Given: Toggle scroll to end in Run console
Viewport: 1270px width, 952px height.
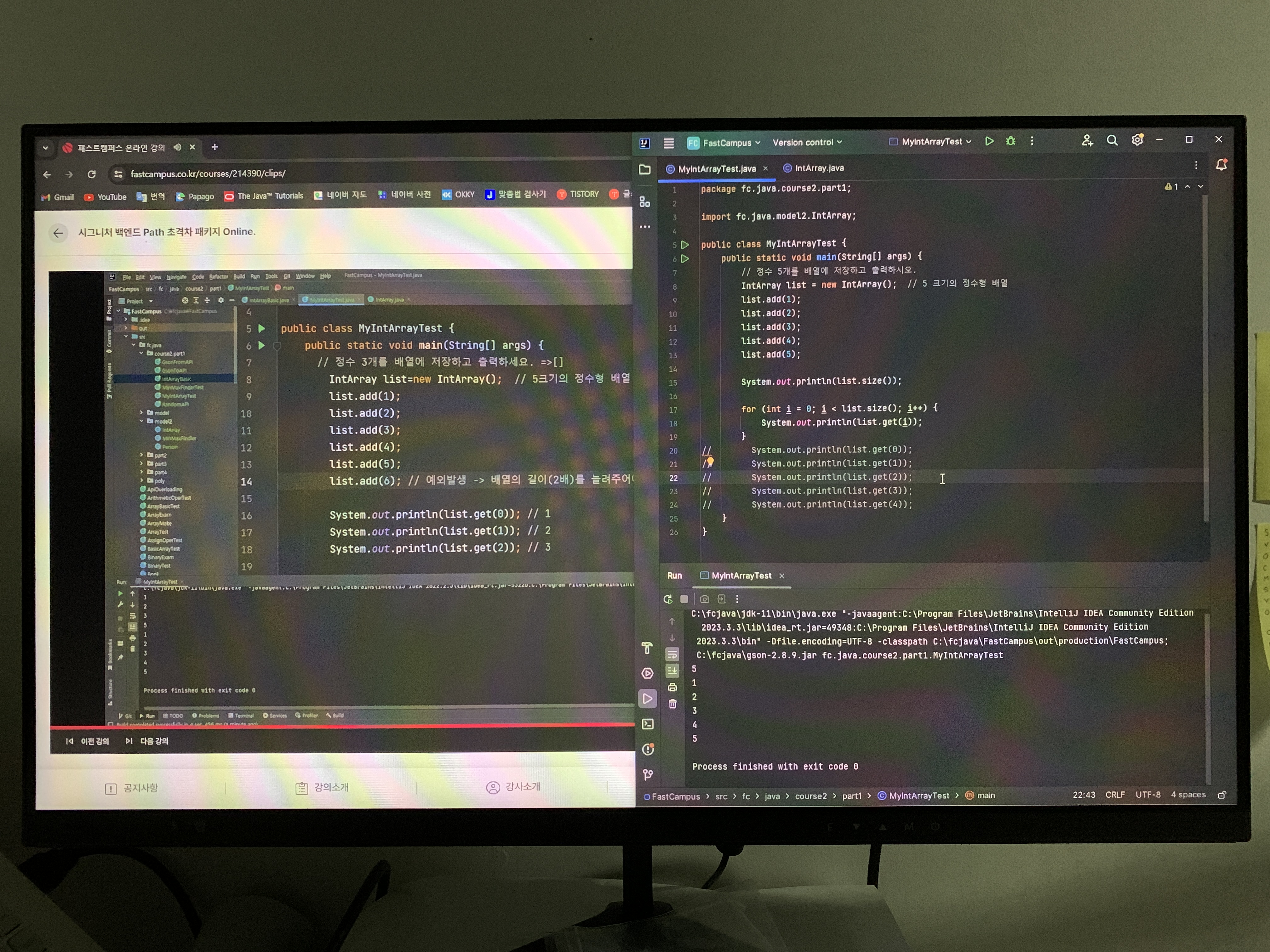Looking at the screenshot, I should 672,671.
